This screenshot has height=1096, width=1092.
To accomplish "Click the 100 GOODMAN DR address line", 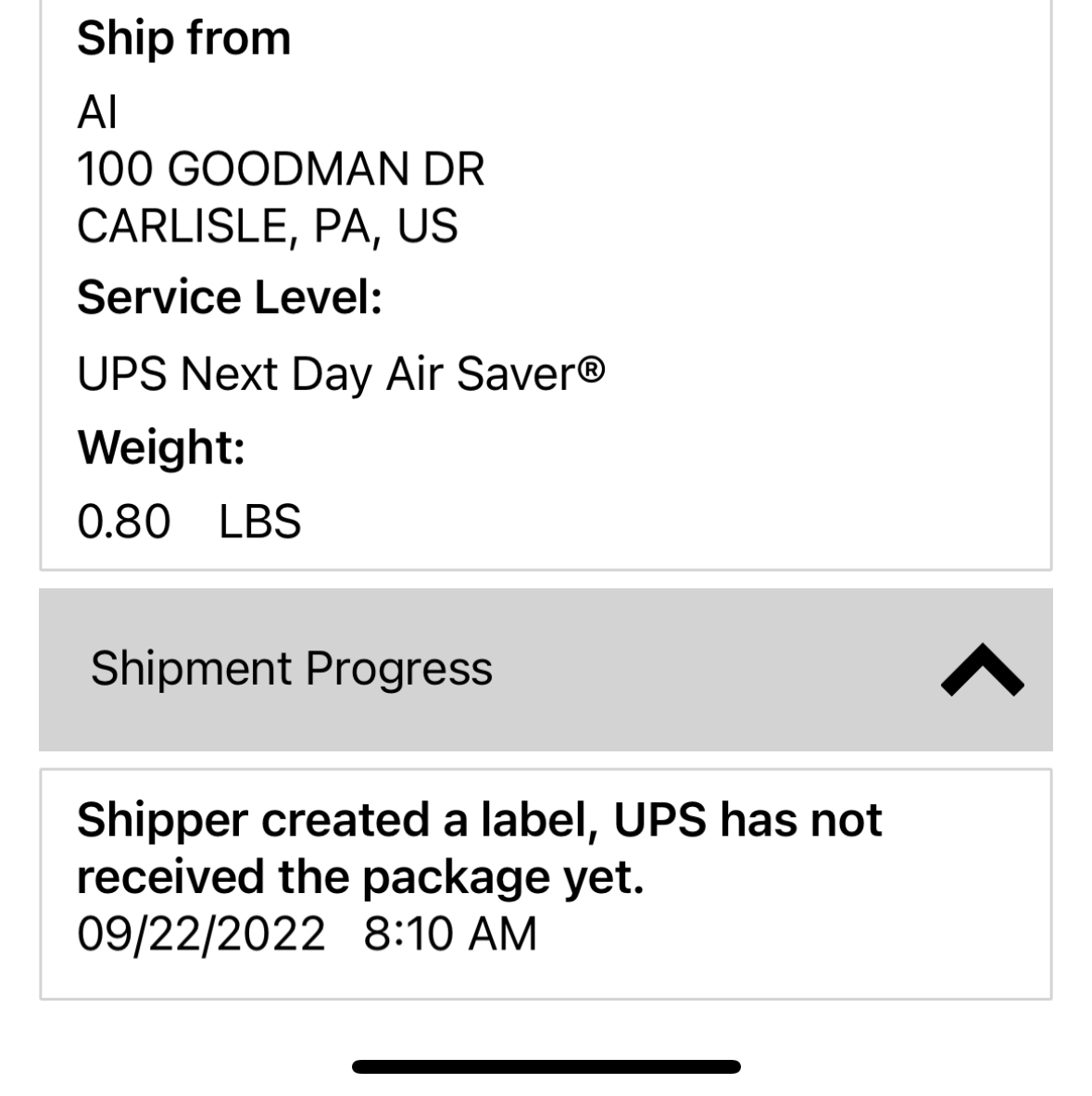I will [281, 170].
